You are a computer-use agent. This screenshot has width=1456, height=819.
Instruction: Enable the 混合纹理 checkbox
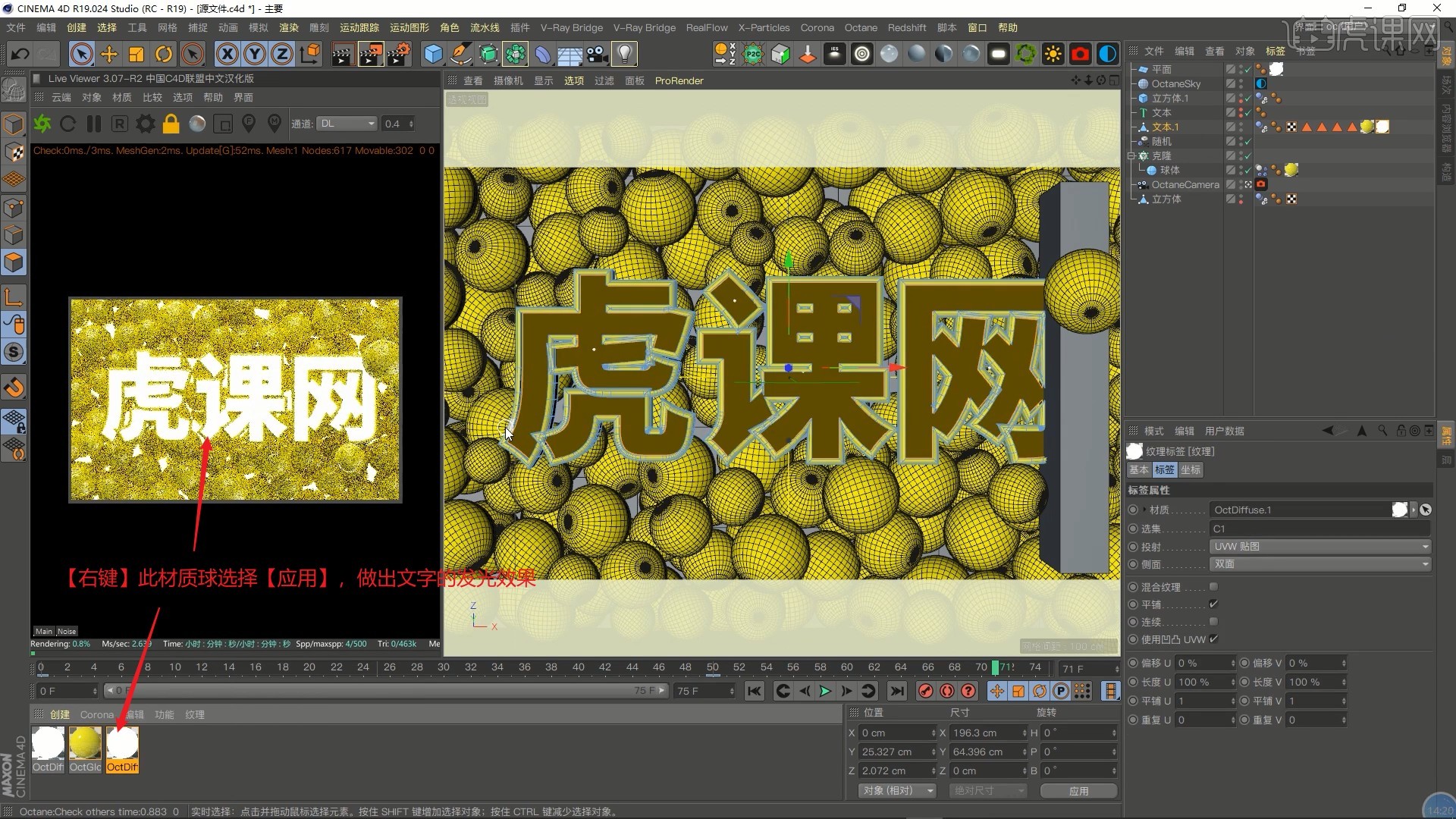coord(1213,587)
